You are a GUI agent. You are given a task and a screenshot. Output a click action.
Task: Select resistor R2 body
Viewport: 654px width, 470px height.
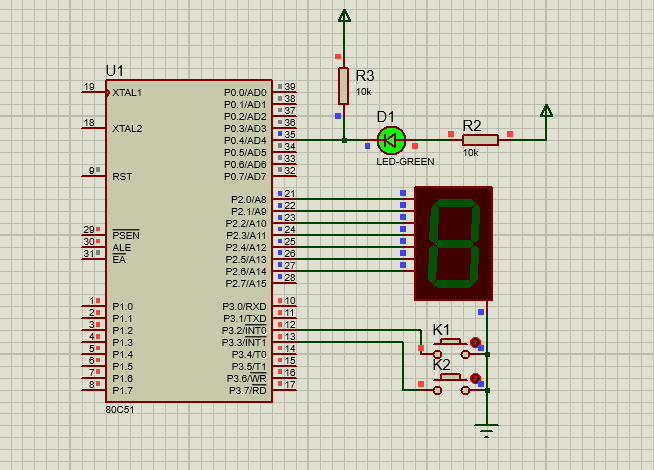[480, 140]
